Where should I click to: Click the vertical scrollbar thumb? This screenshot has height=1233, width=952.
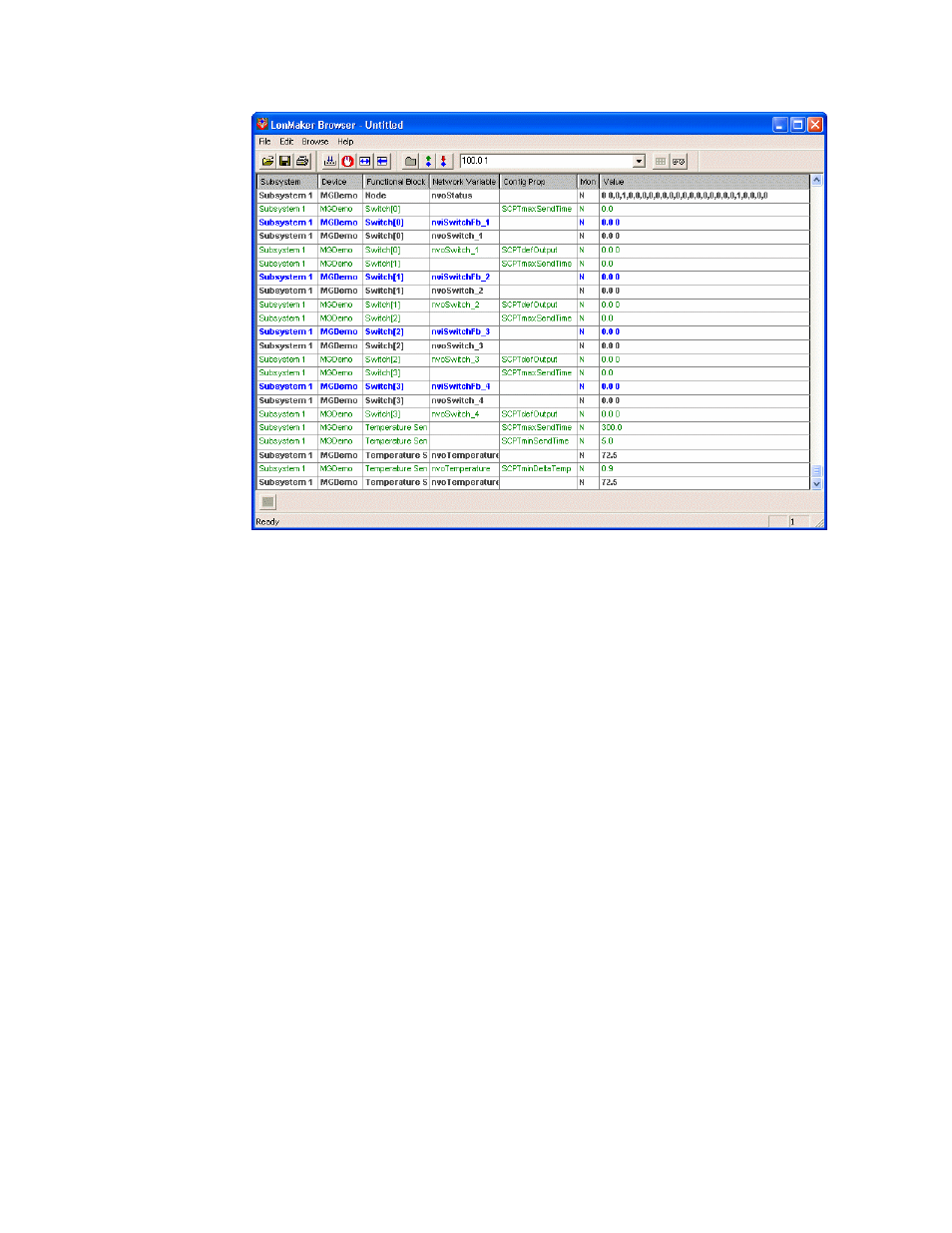tap(816, 470)
